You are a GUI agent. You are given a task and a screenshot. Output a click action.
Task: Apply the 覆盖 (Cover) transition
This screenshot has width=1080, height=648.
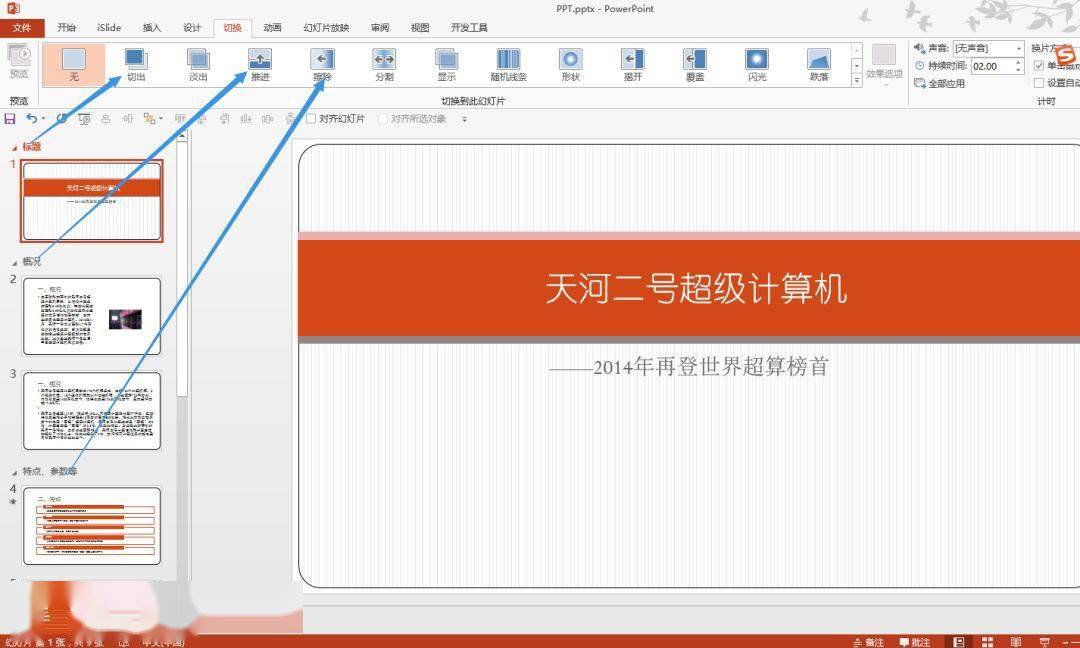[694, 65]
